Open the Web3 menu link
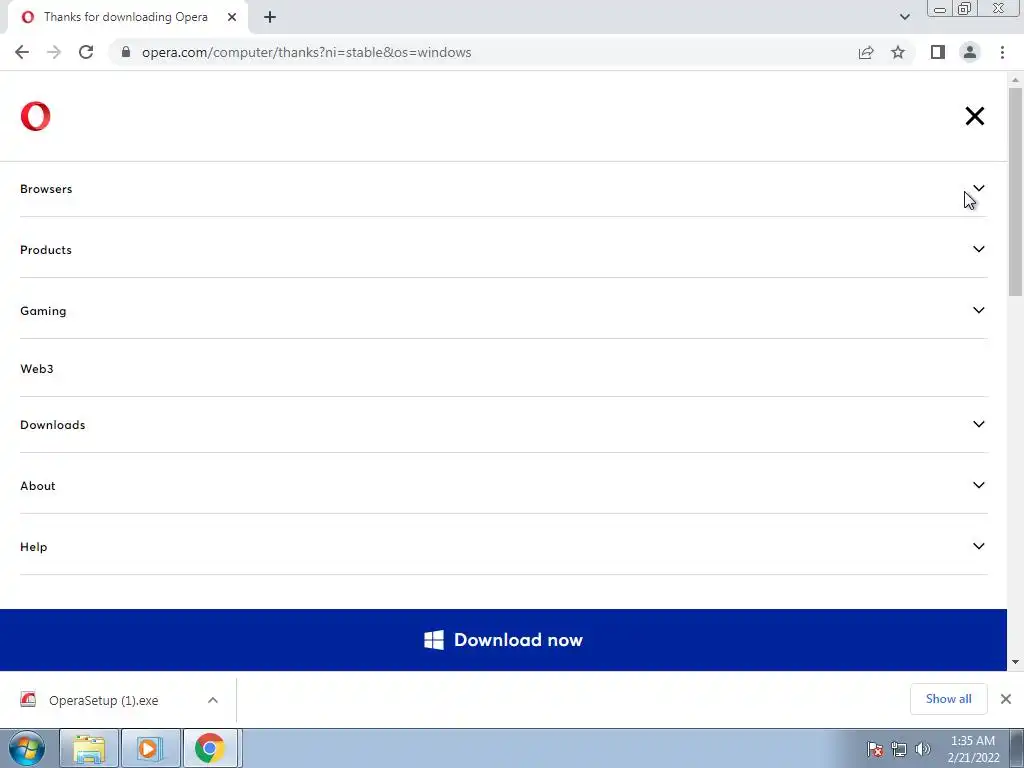The height and width of the screenshot is (768, 1024). coord(37,368)
